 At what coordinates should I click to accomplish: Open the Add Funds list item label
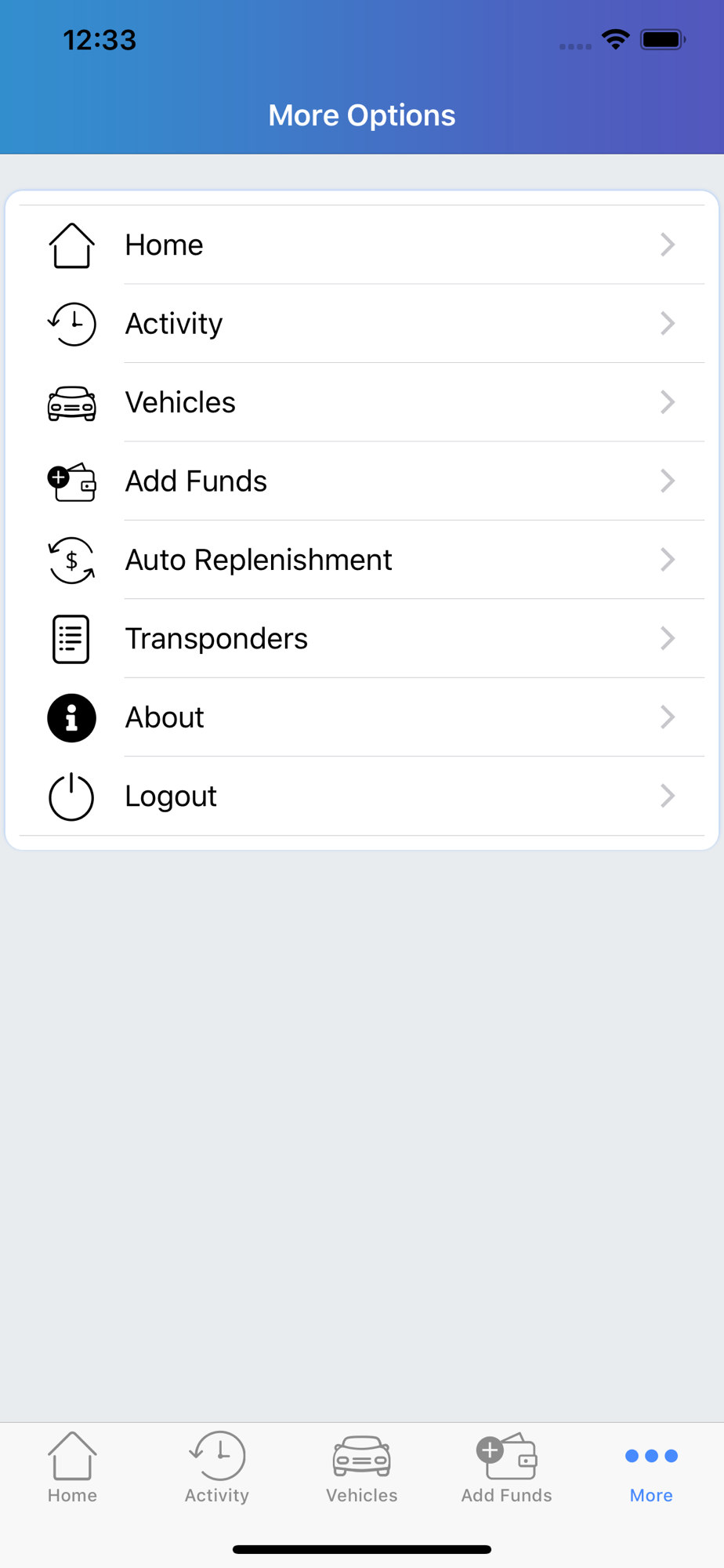coord(196,481)
